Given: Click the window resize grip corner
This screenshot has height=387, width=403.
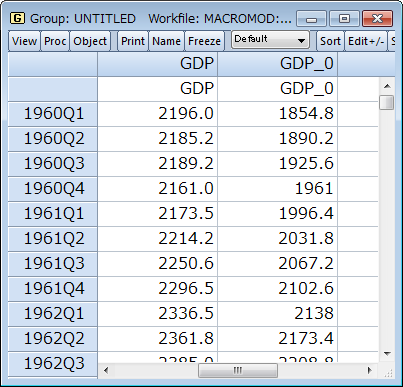Looking at the screenshot, I should pos(388,374).
